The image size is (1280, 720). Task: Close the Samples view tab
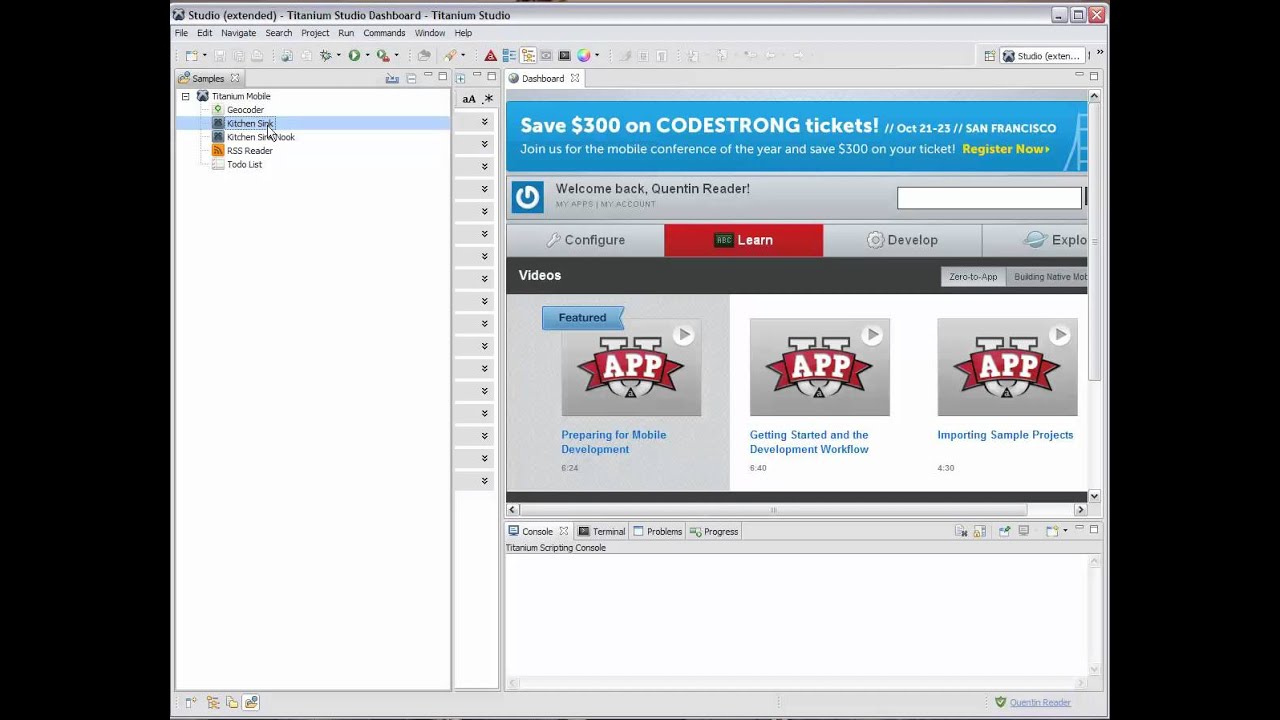click(x=235, y=78)
